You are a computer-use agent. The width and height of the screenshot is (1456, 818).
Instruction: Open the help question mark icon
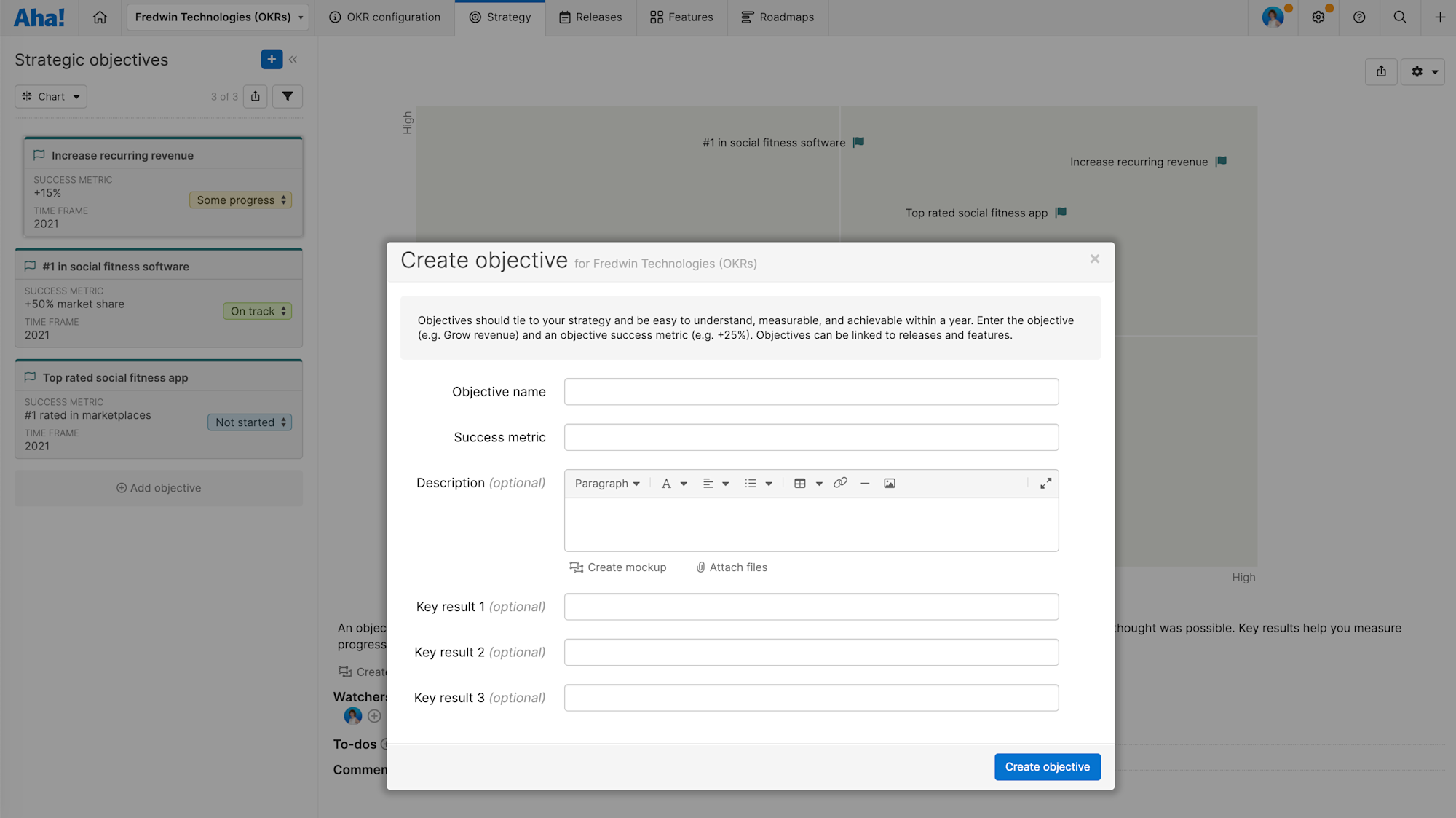1359,17
